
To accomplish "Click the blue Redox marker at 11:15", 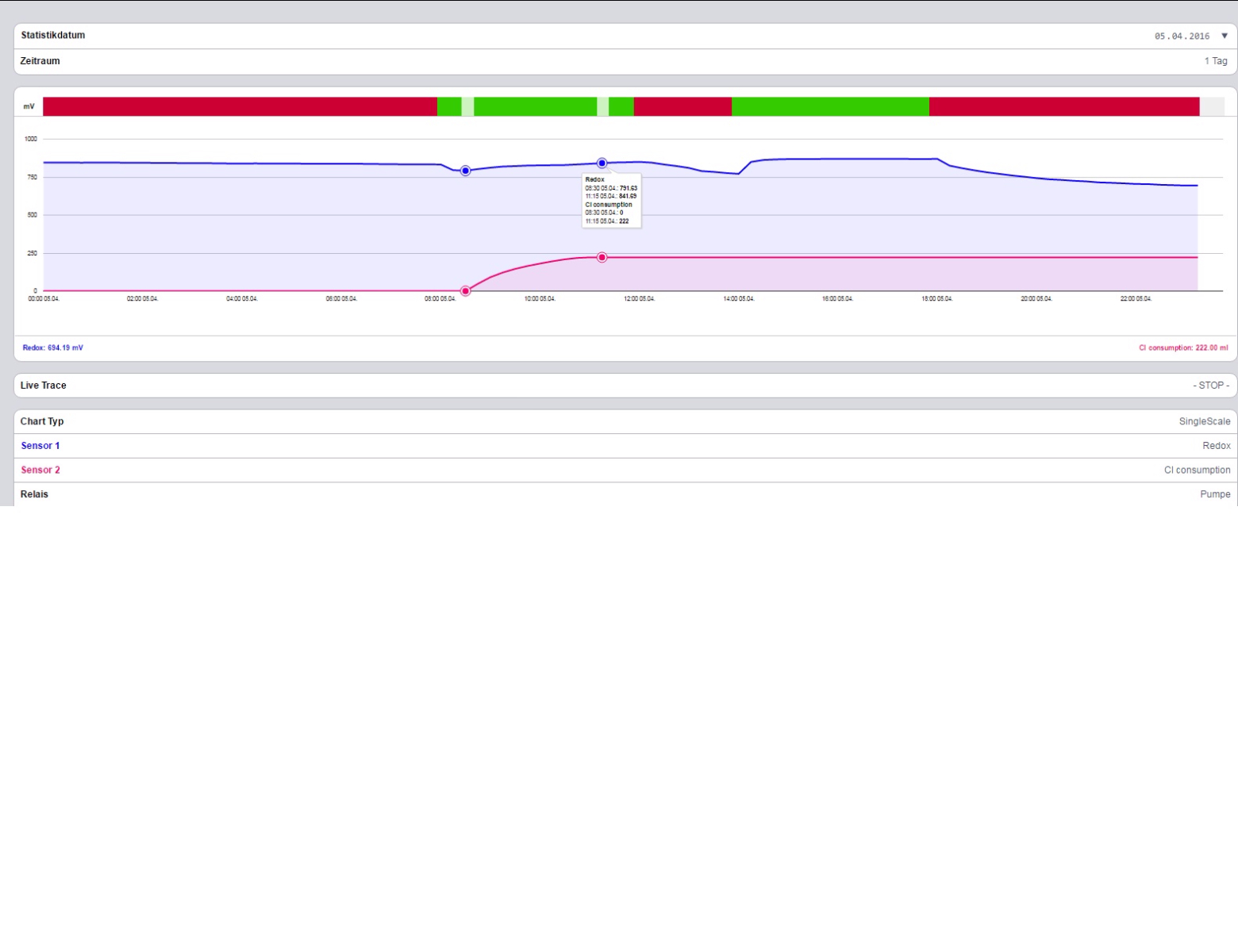I will tap(602, 163).
